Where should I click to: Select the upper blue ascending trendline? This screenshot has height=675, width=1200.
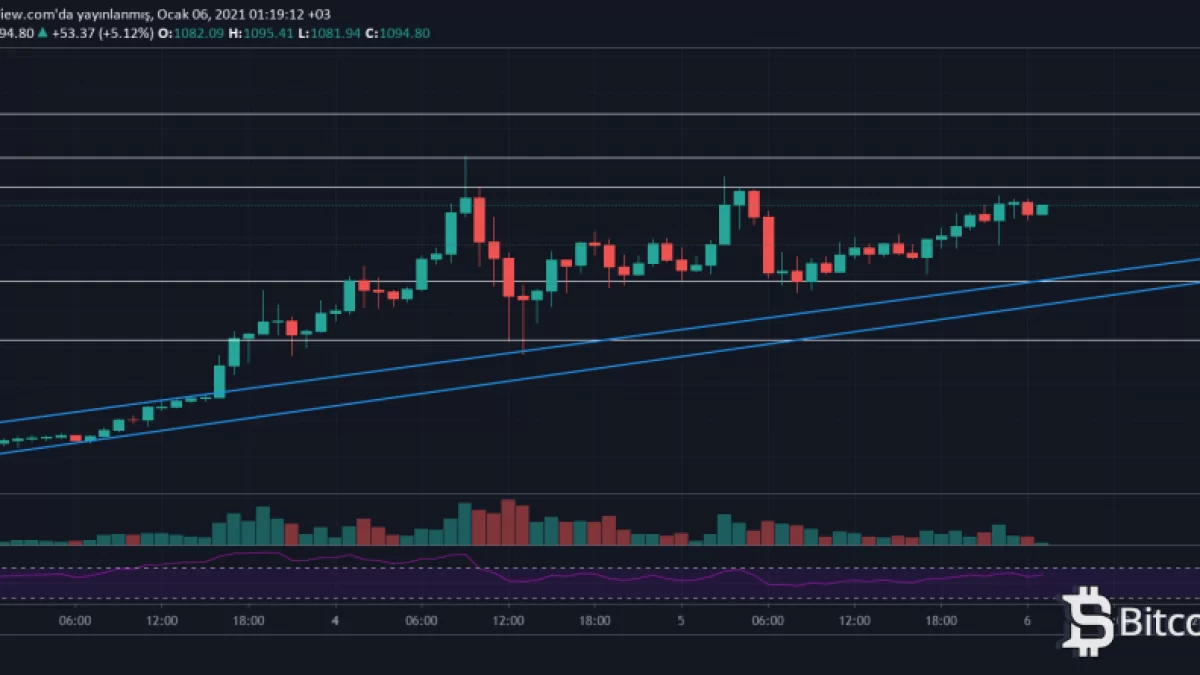tap(600, 341)
